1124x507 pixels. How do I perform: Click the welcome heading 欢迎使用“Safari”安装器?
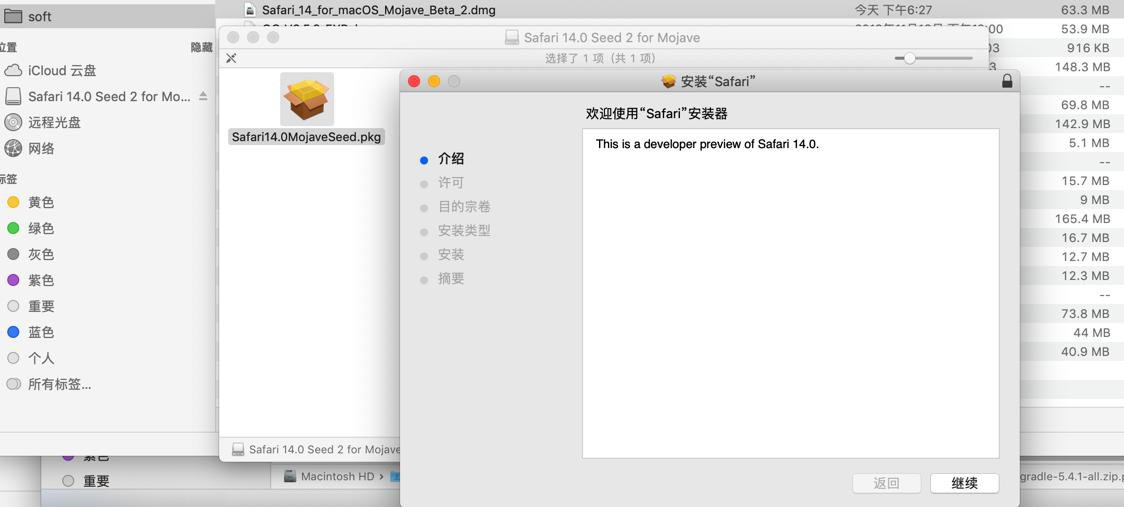point(657,114)
